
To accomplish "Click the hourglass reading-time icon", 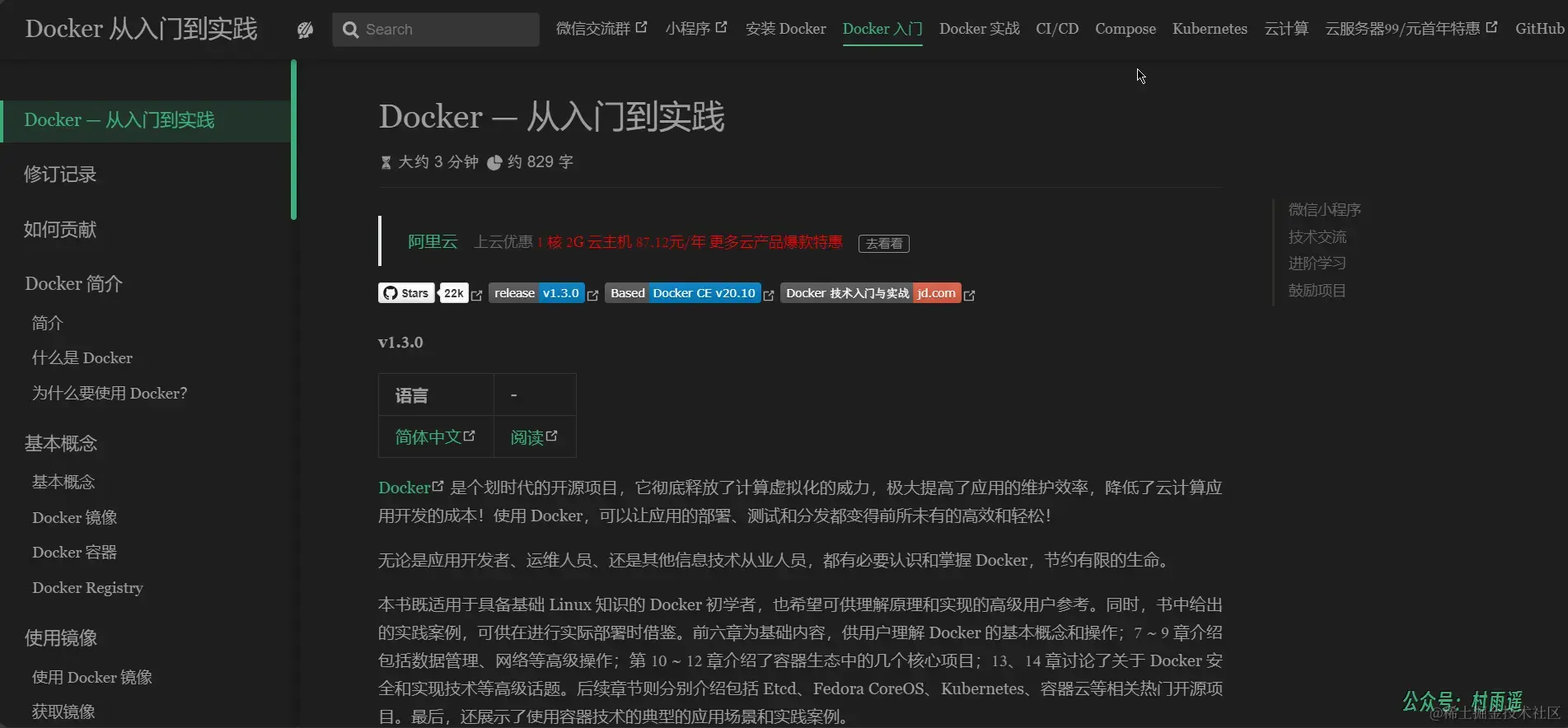I will (386, 162).
